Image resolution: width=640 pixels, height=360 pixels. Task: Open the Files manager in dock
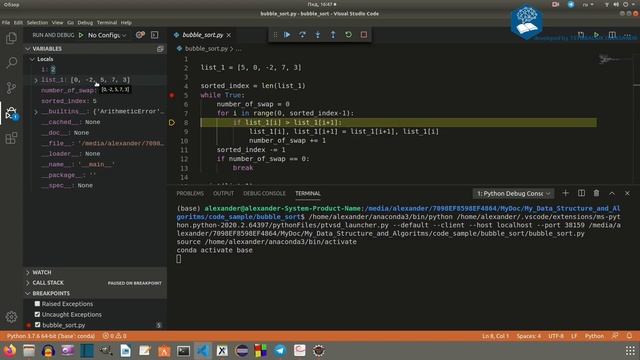(x=29, y=351)
